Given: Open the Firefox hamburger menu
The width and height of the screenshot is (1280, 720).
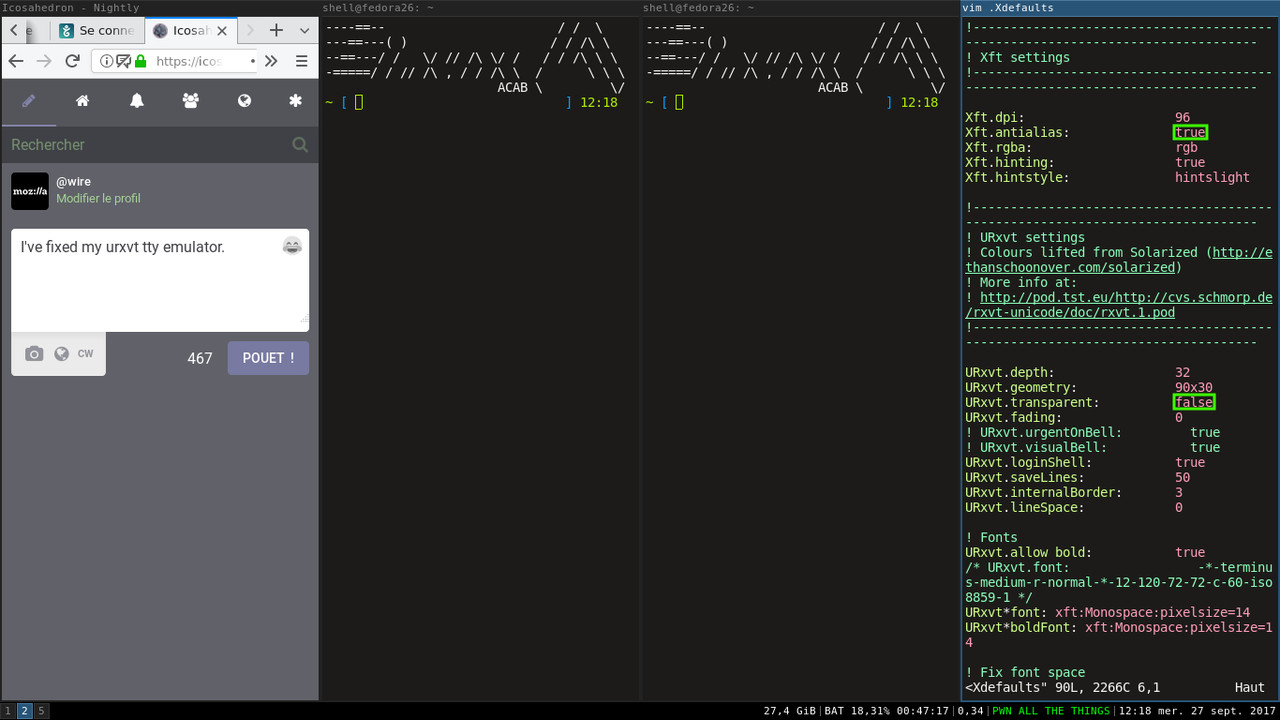Looking at the screenshot, I should point(301,61).
